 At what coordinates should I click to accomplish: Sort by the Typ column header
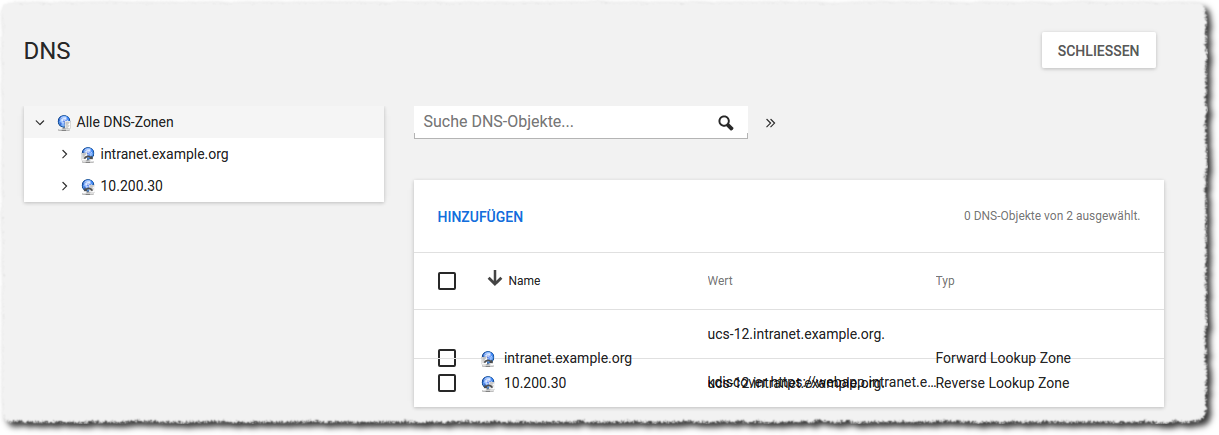945,281
